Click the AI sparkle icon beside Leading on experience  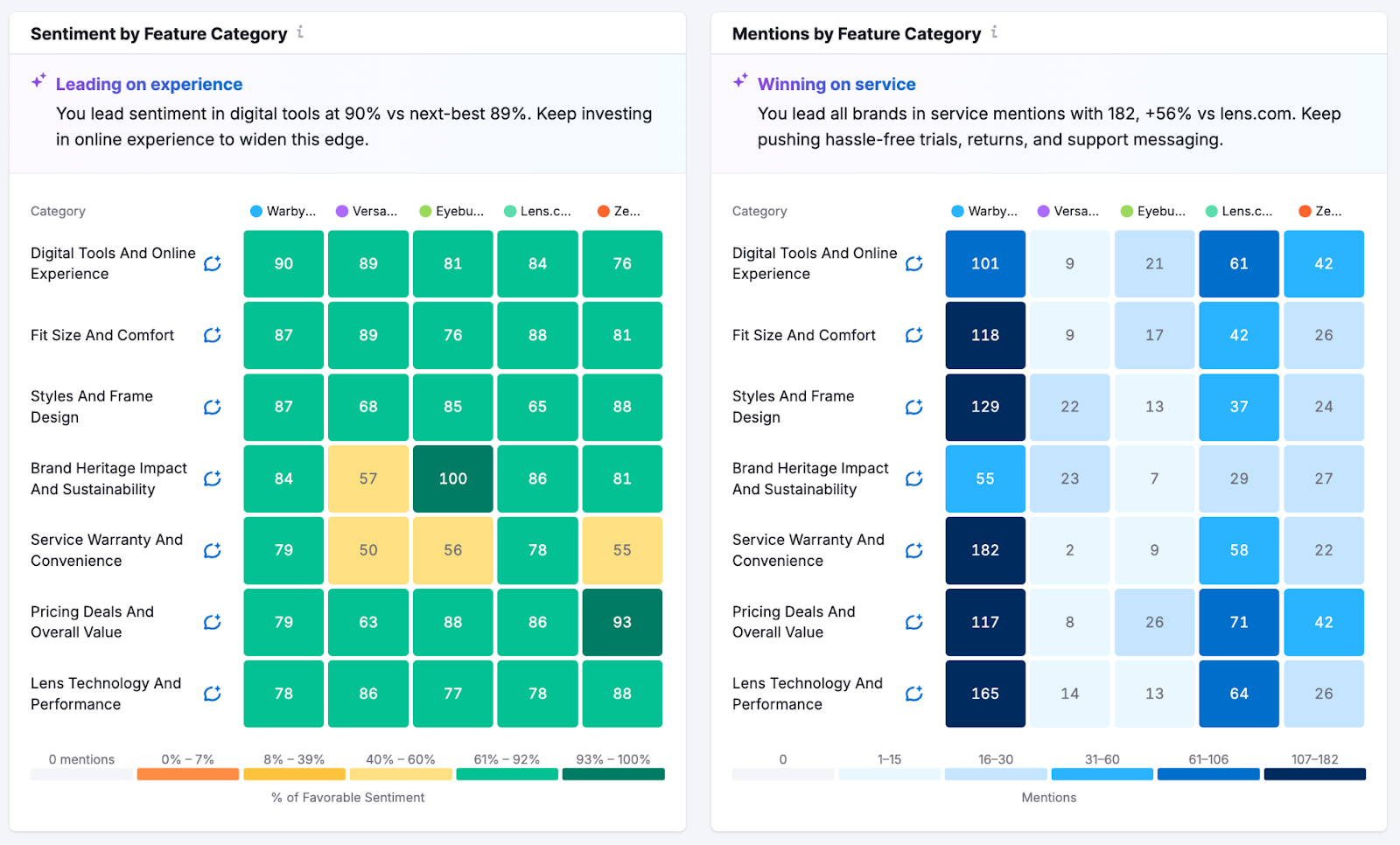coord(37,80)
